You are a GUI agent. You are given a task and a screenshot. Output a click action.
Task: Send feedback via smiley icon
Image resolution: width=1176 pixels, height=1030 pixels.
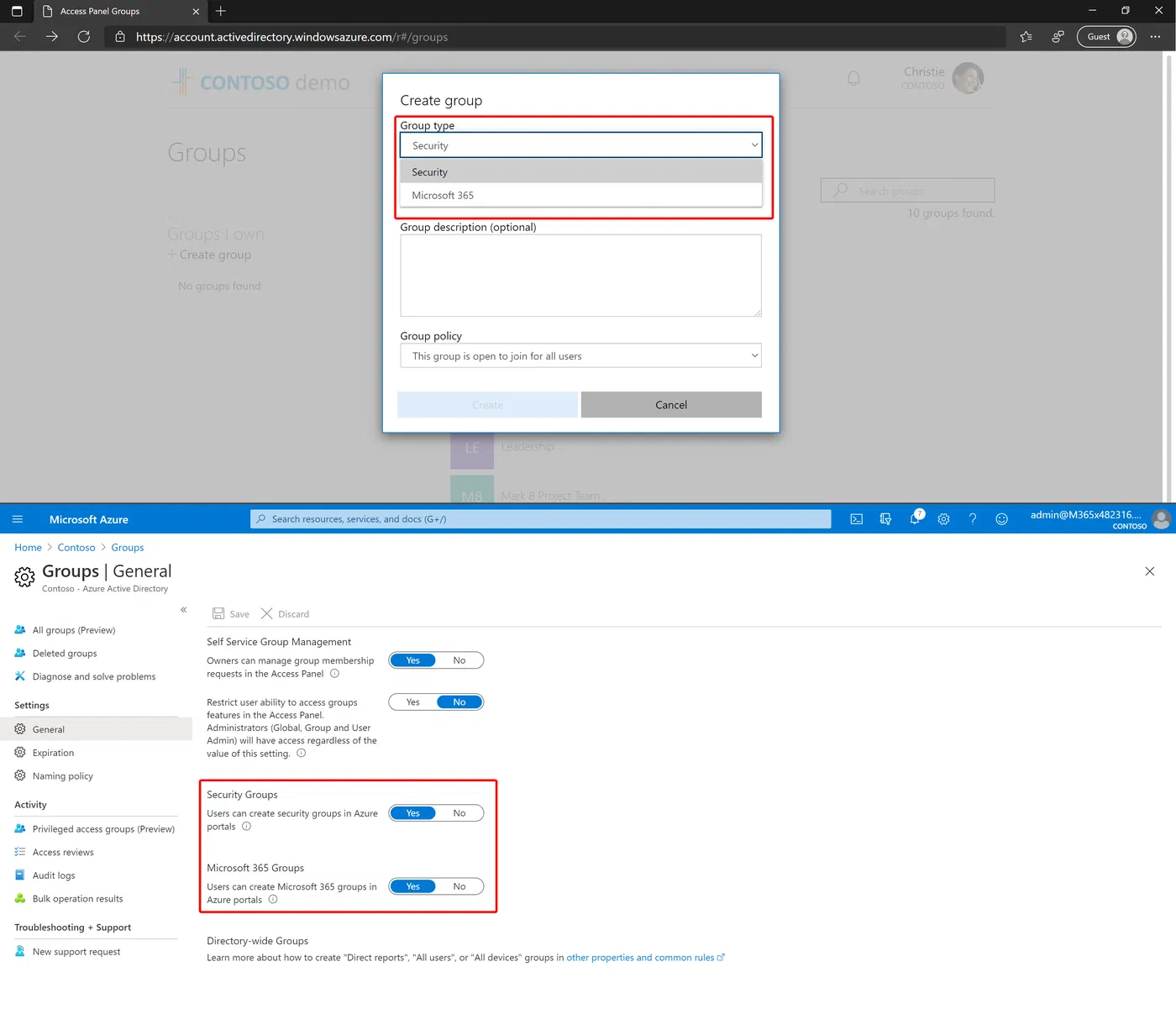pos(1001,519)
